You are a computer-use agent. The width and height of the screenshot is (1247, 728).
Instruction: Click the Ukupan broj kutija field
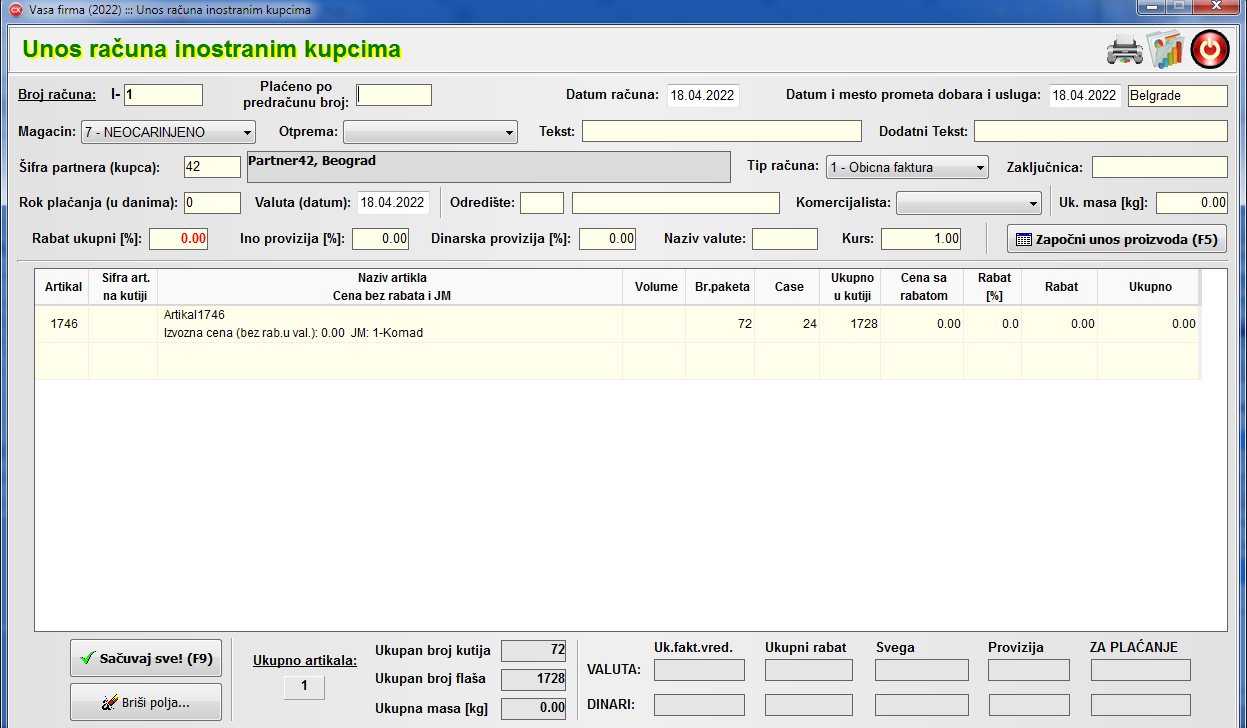pos(534,651)
